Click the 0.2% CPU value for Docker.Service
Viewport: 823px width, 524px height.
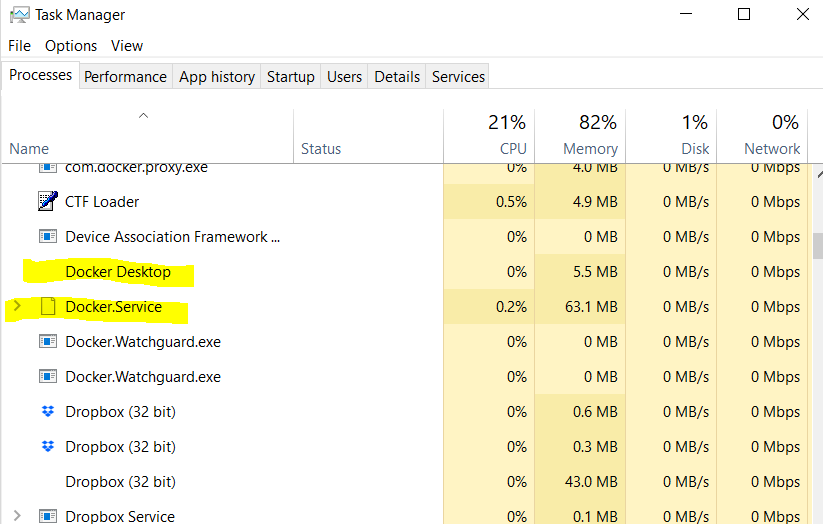tap(511, 307)
